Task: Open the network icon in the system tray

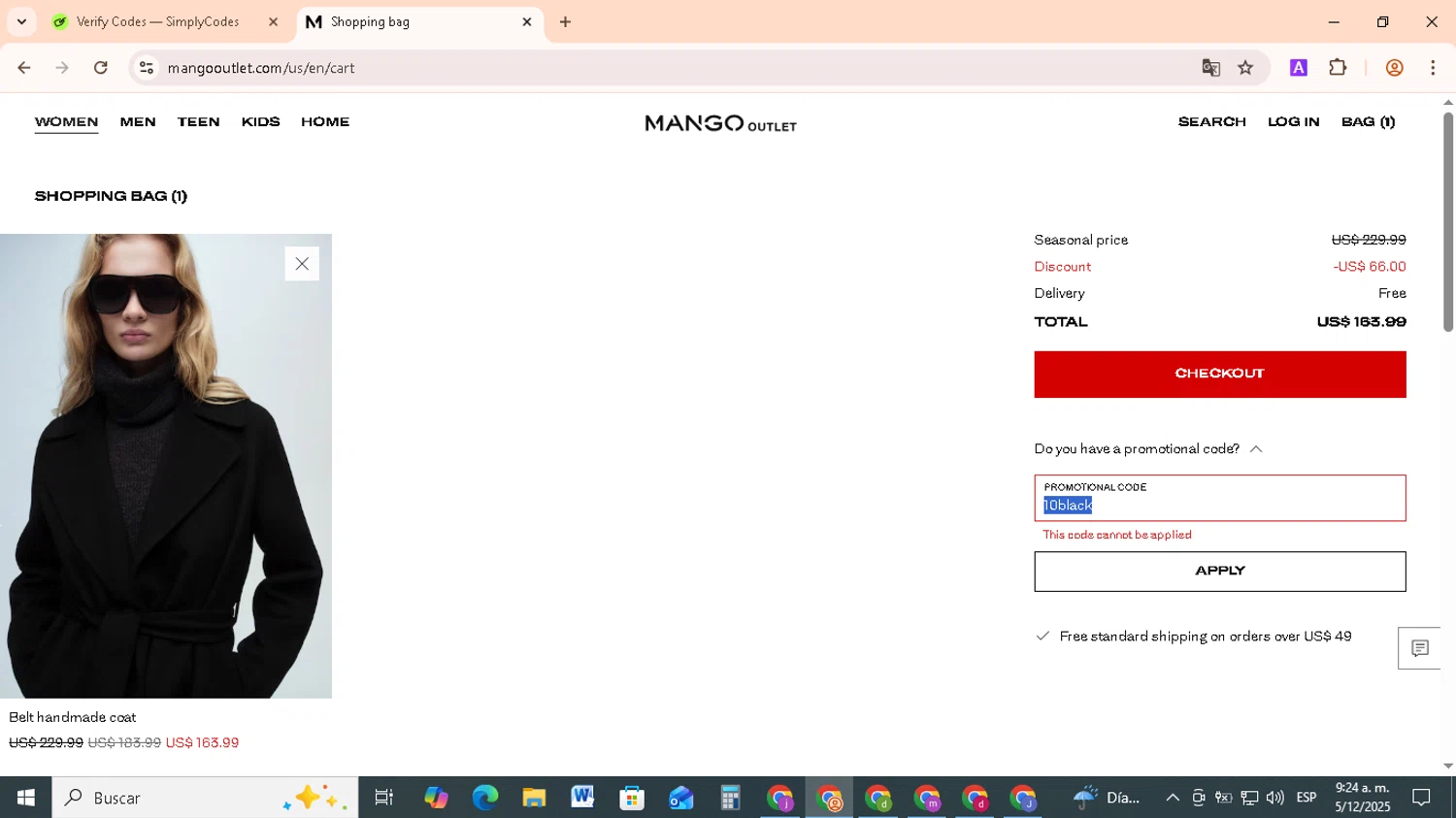Action: (1249, 798)
